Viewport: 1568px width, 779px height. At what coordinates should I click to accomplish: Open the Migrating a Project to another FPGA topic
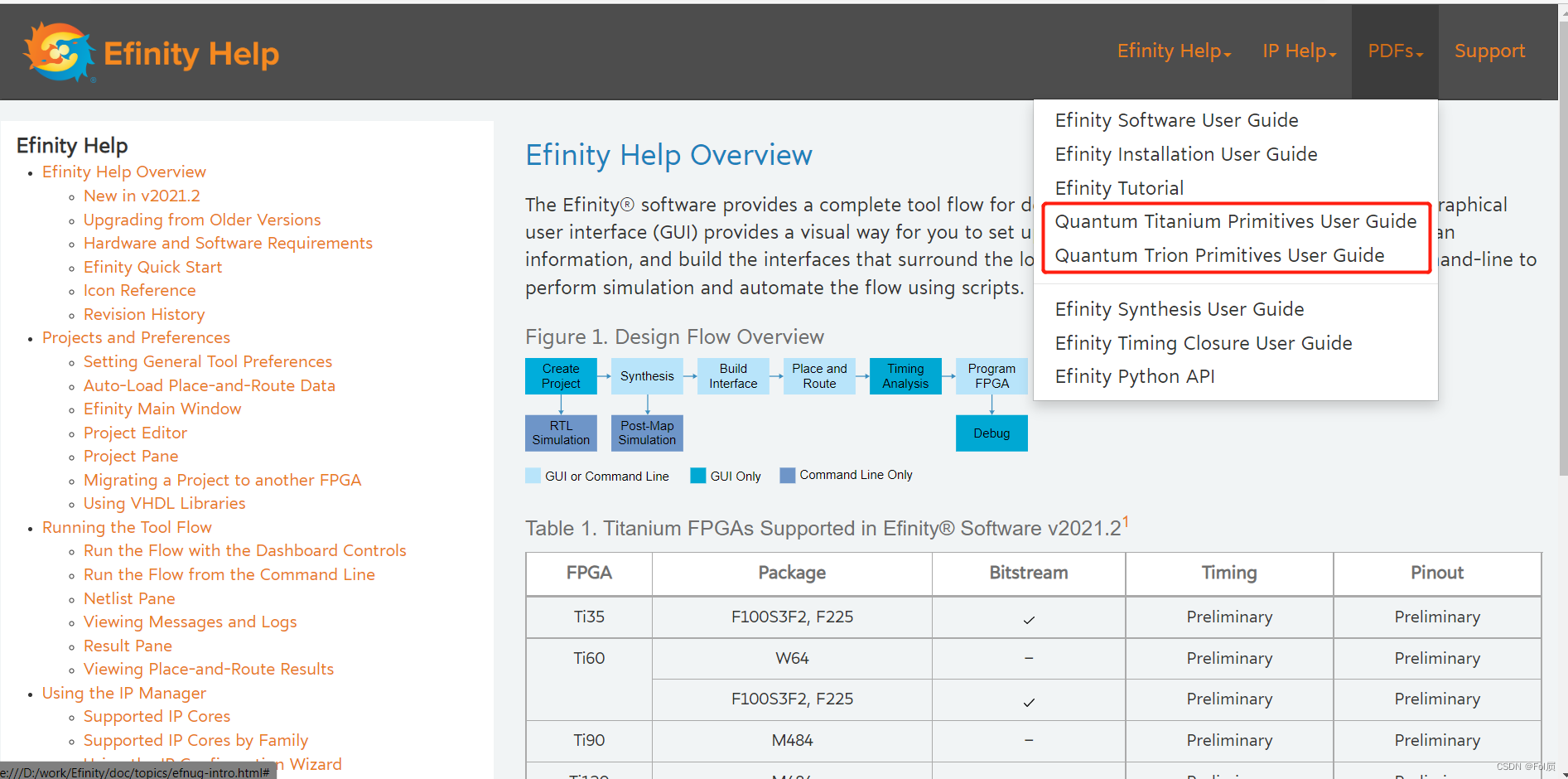pos(222,480)
